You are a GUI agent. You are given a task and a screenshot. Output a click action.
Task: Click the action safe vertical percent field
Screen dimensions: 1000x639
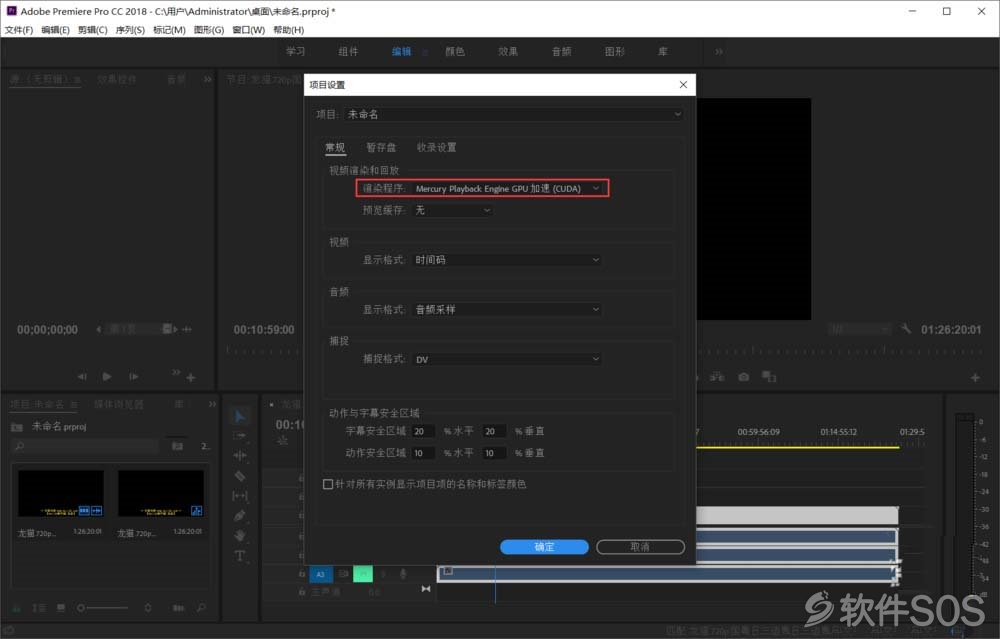click(x=494, y=453)
